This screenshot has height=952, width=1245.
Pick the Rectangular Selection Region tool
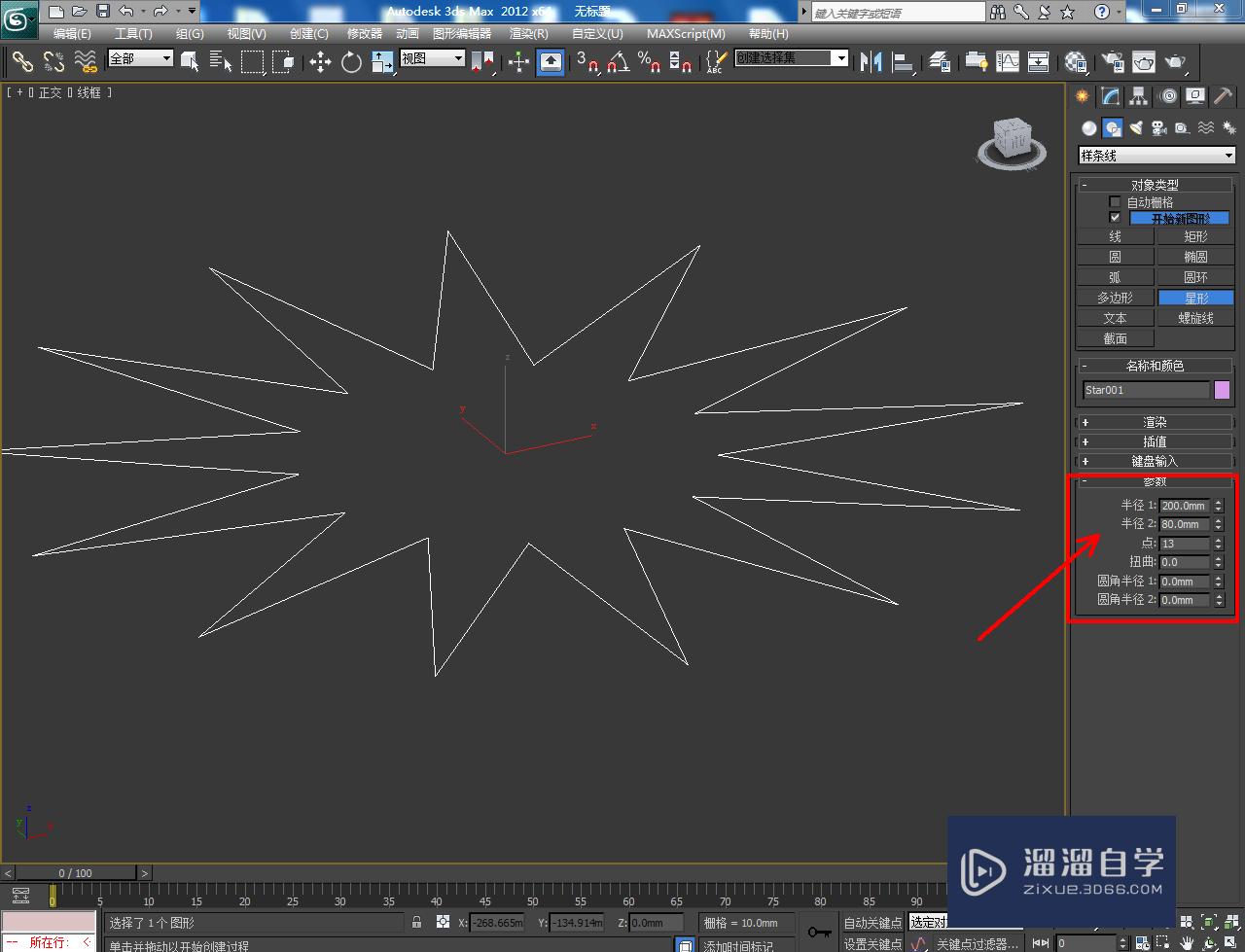pos(252,61)
